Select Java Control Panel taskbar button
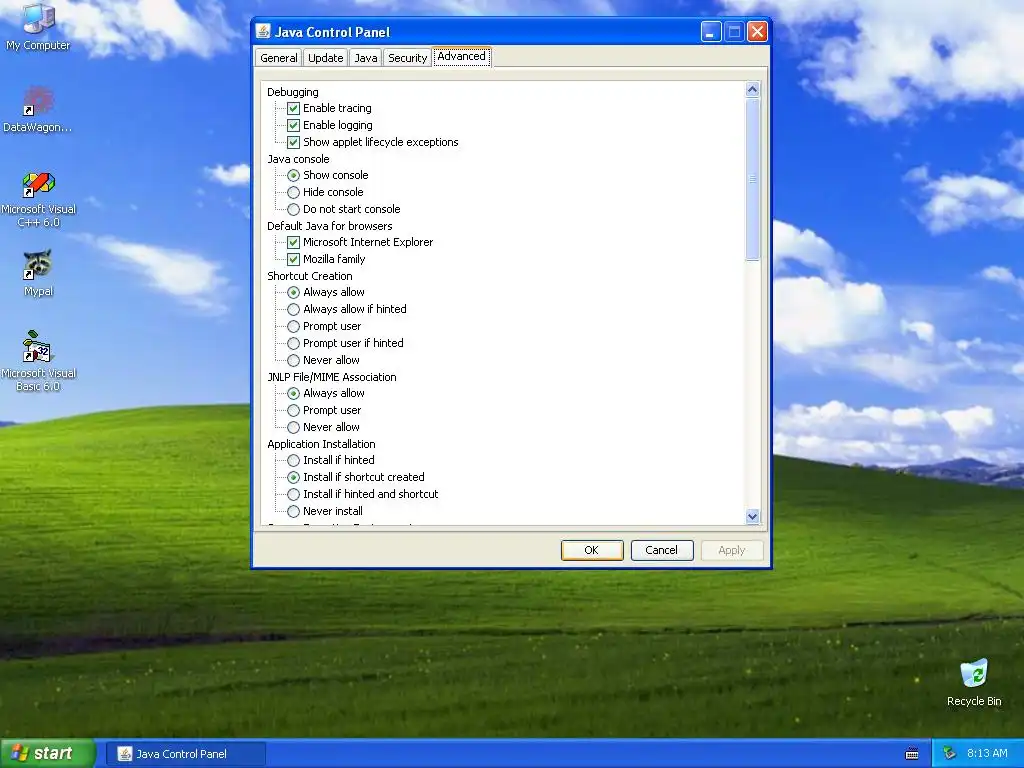Image resolution: width=1024 pixels, height=768 pixels. [186, 754]
